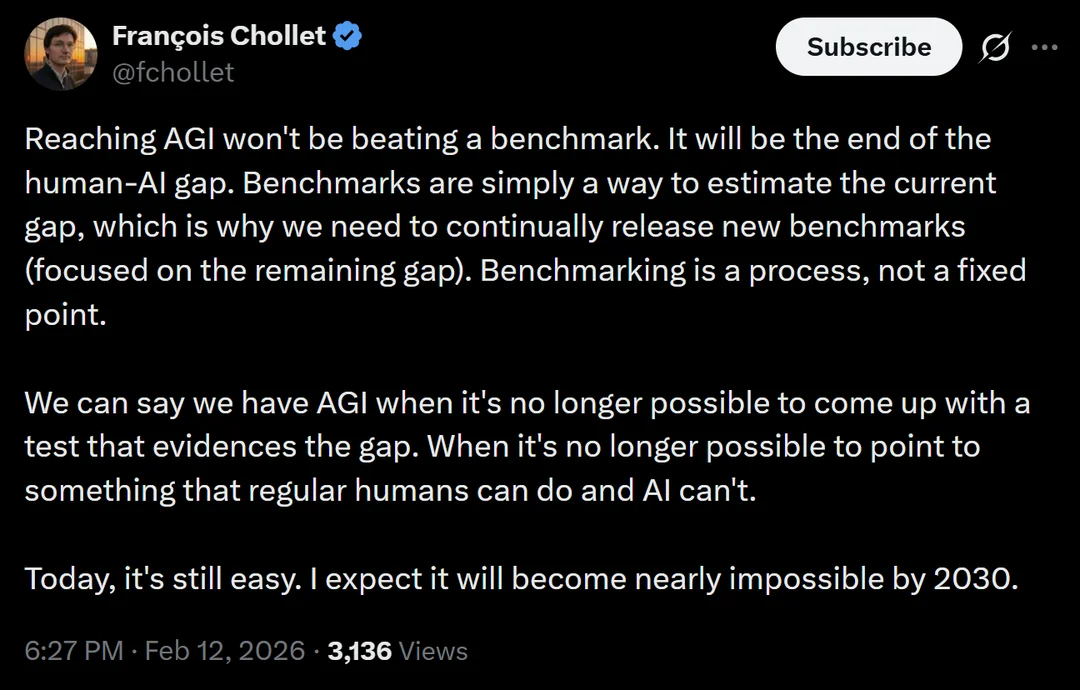This screenshot has height=690, width=1080.
Task: Click the Grok explain-post icon
Action: 995,47
